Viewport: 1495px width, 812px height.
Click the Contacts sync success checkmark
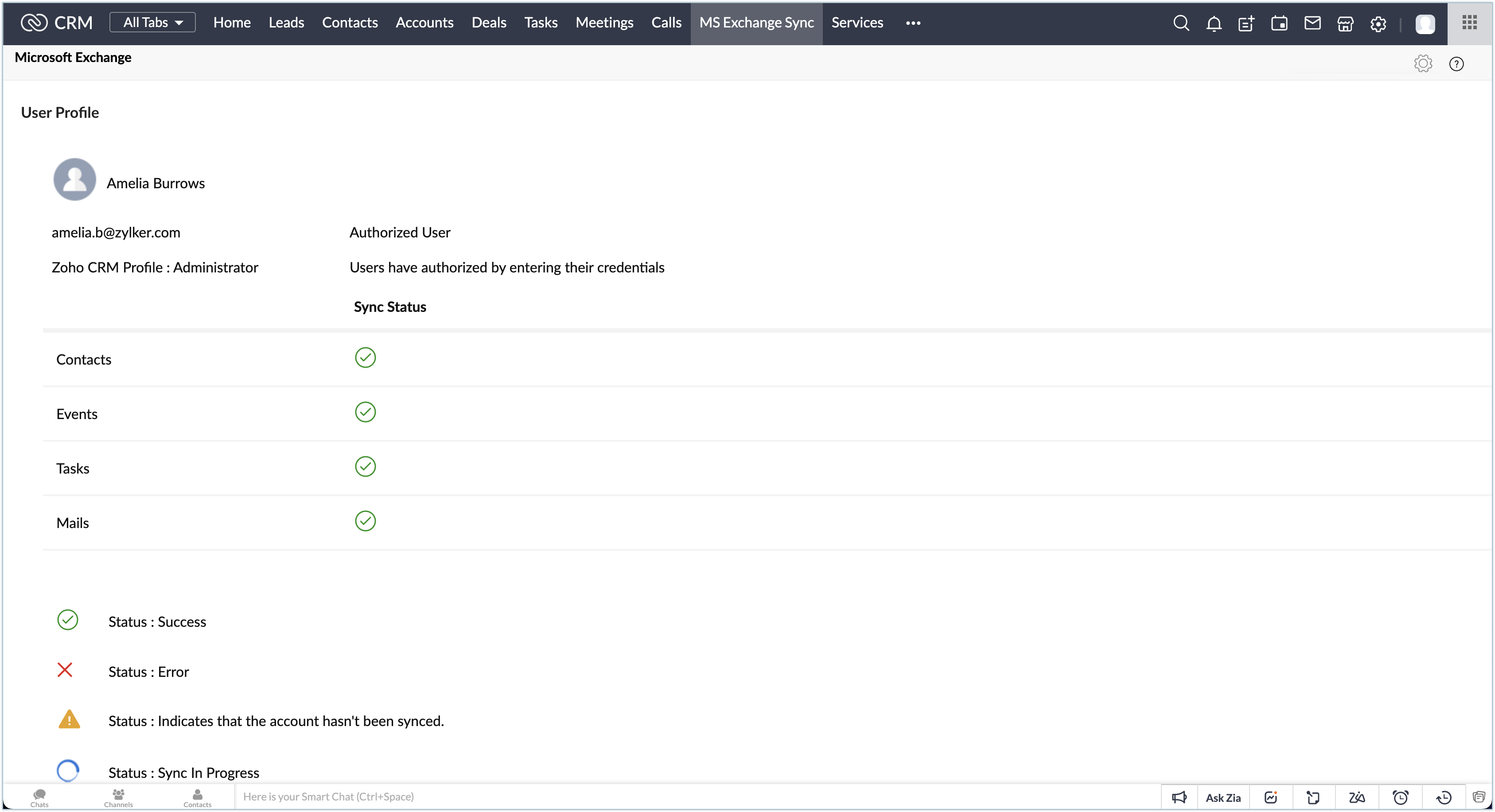click(x=365, y=357)
